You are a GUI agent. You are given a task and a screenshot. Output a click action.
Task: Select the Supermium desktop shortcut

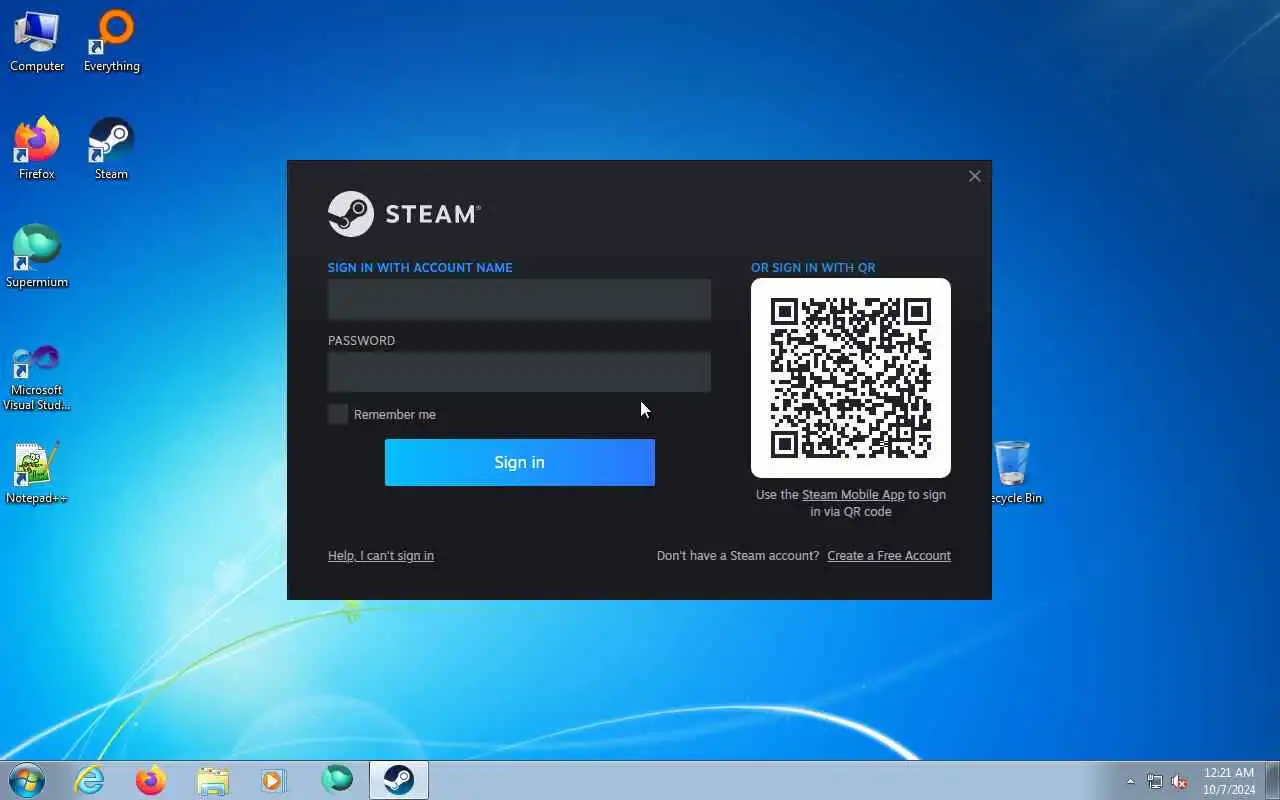point(37,257)
